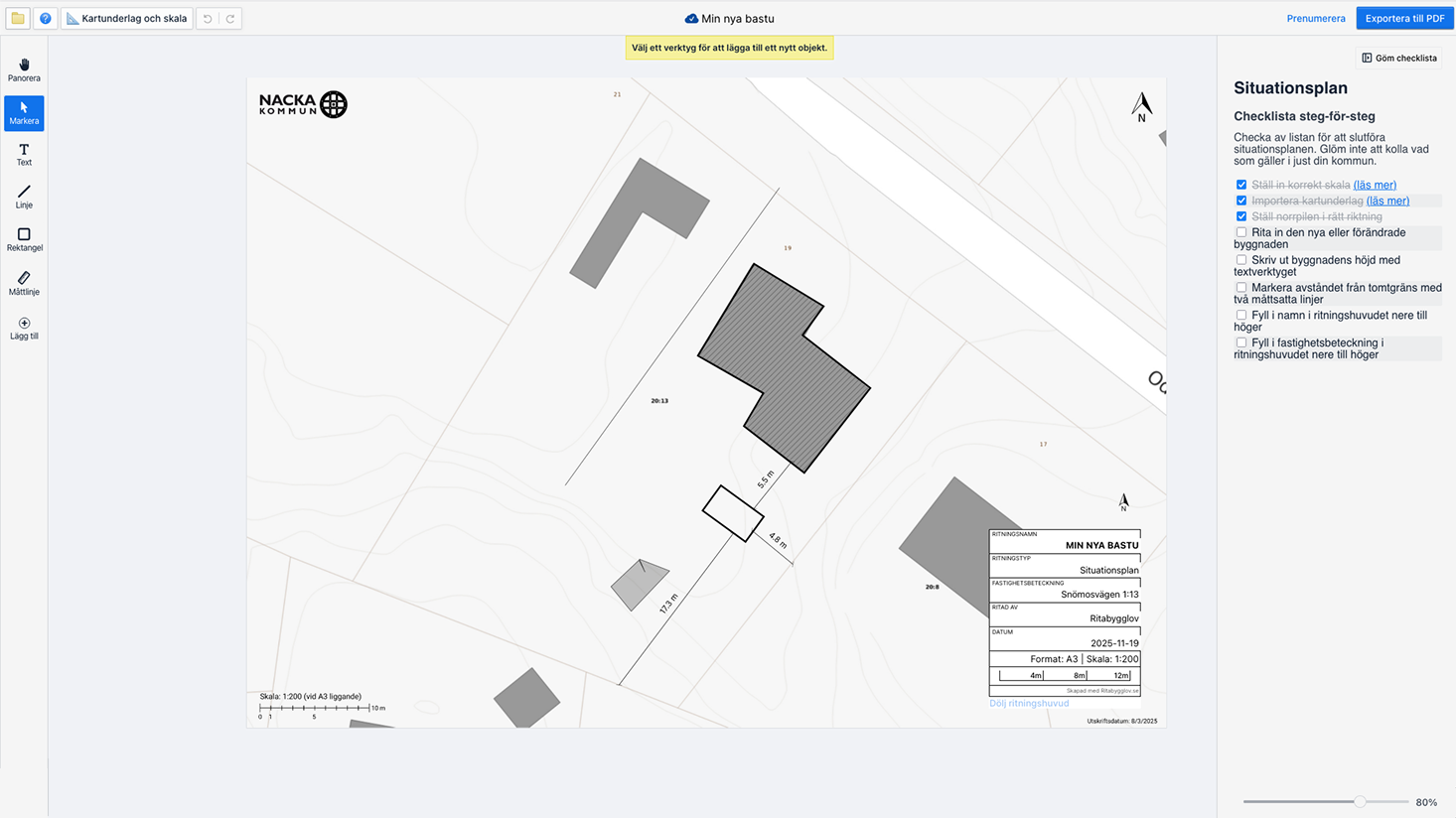Uncheck the Ställ in korrekt skala checkbox
Viewport: 1456px width, 818px height.
pyautogui.click(x=1241, y=185)
